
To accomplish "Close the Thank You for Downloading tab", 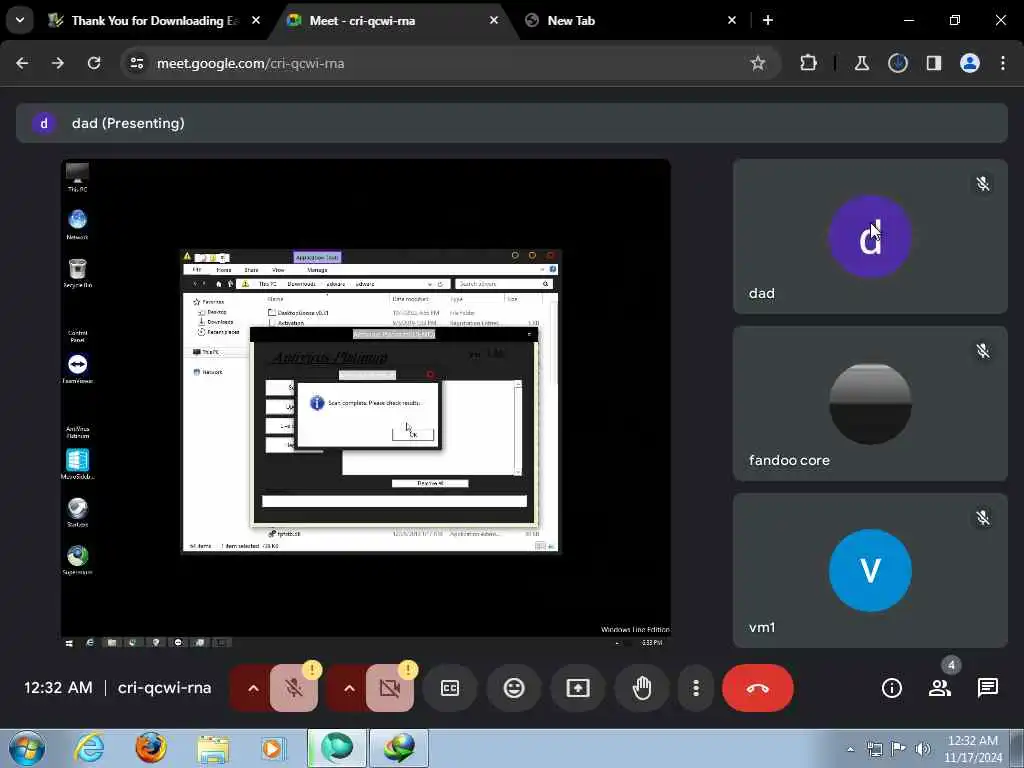I will (256, 20).
